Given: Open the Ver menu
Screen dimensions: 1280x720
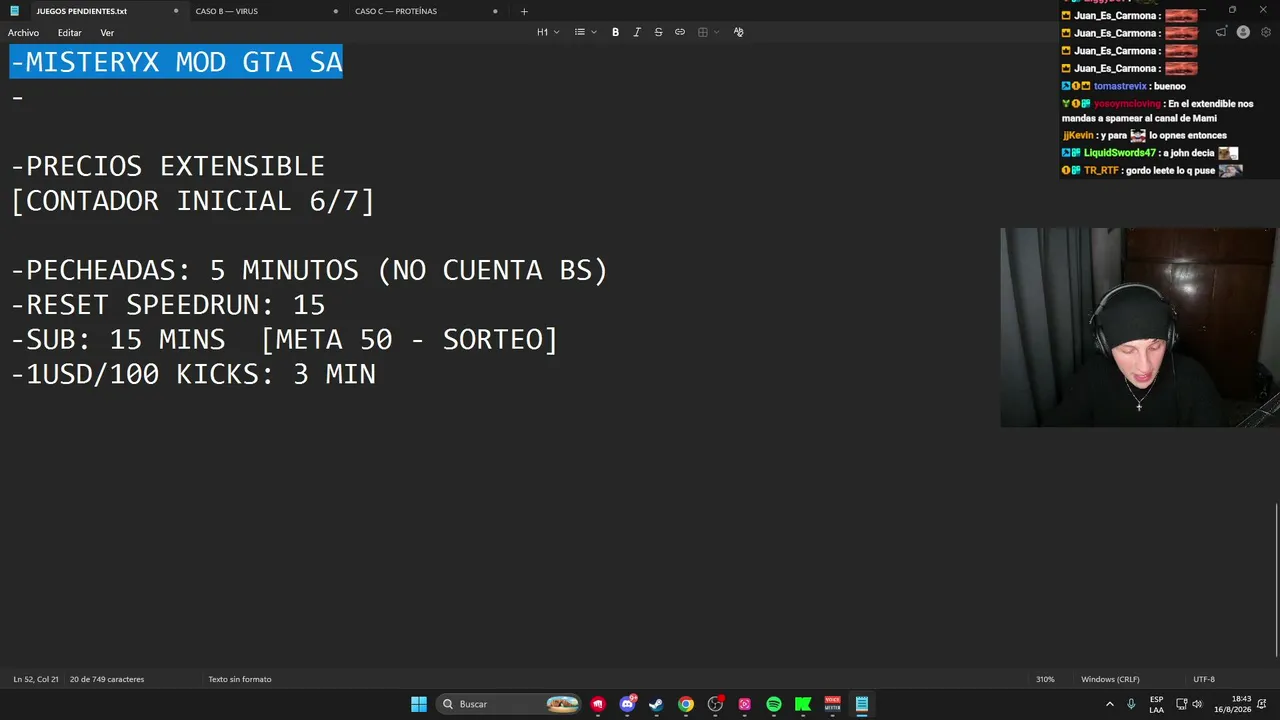Looking at the screenshot, I should 107,33.
